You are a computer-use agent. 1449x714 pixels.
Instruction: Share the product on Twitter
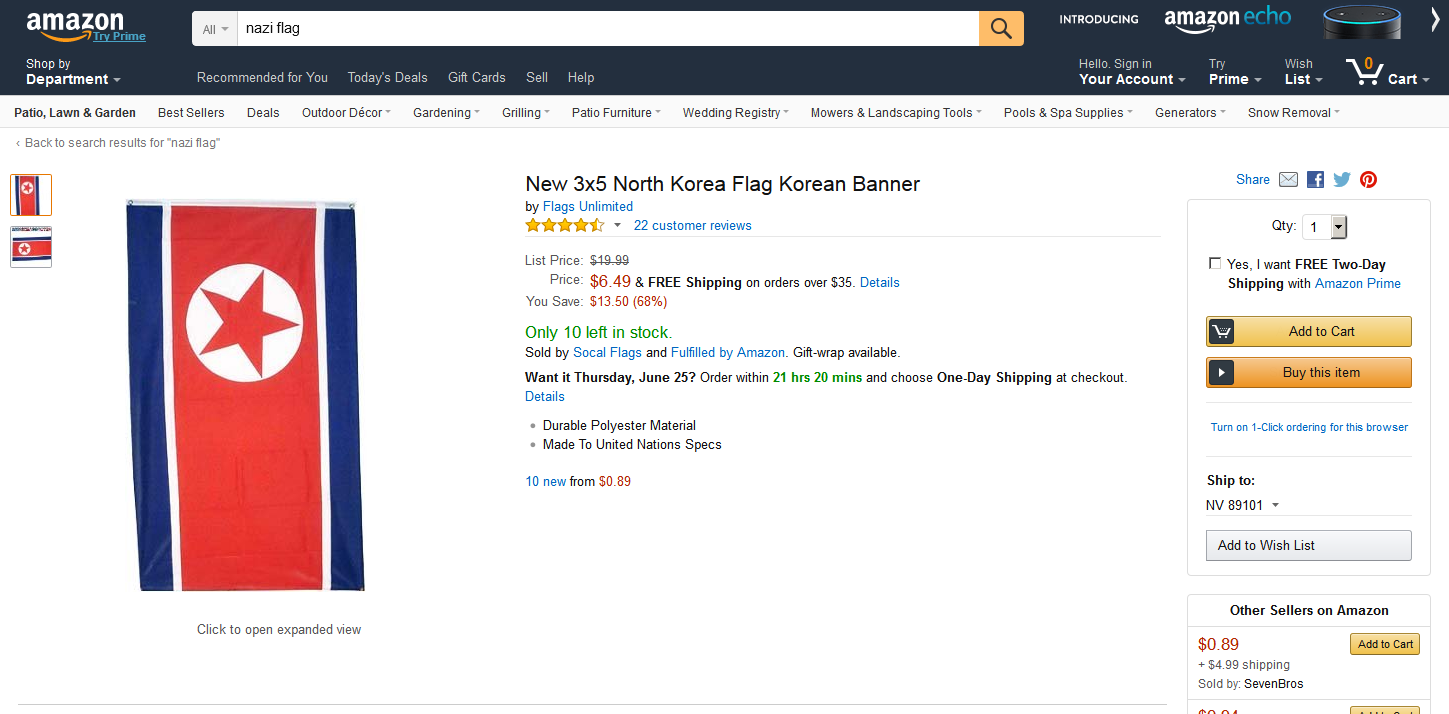click(x=1342, y=180)
